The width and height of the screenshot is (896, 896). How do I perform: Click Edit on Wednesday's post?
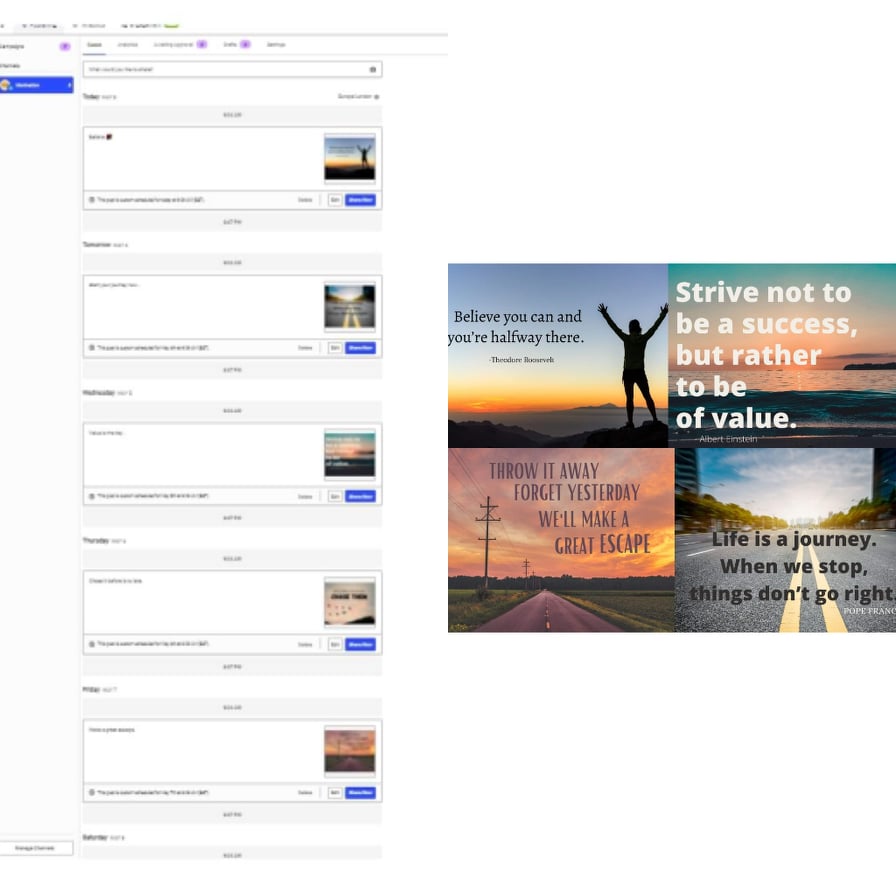point(335,497)
